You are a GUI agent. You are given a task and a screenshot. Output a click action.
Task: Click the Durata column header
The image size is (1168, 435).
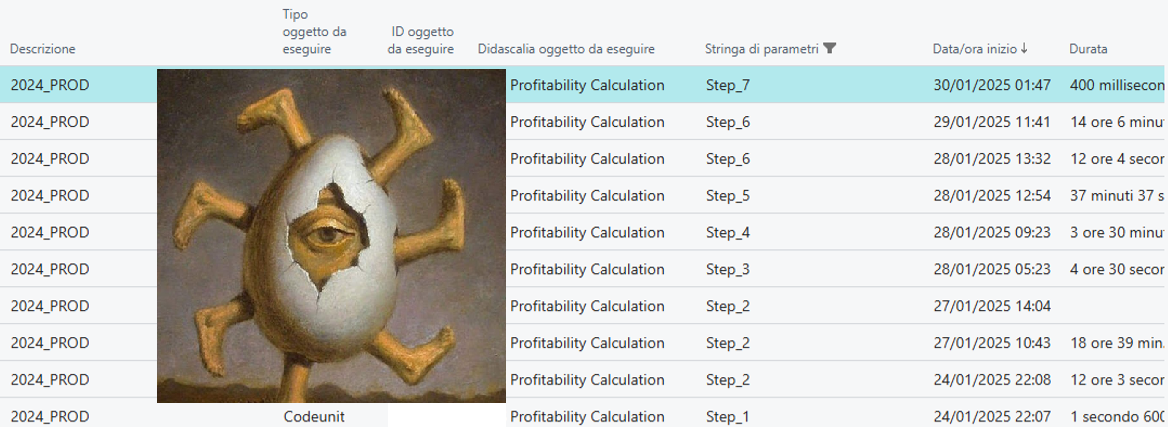click(1088, 48)
